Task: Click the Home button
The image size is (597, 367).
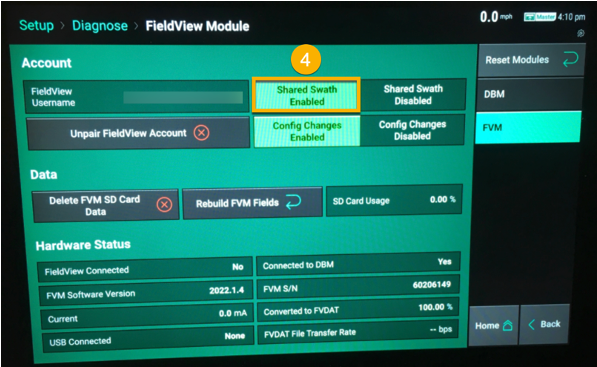Action: pyautogui.click(x=494, y=326)
